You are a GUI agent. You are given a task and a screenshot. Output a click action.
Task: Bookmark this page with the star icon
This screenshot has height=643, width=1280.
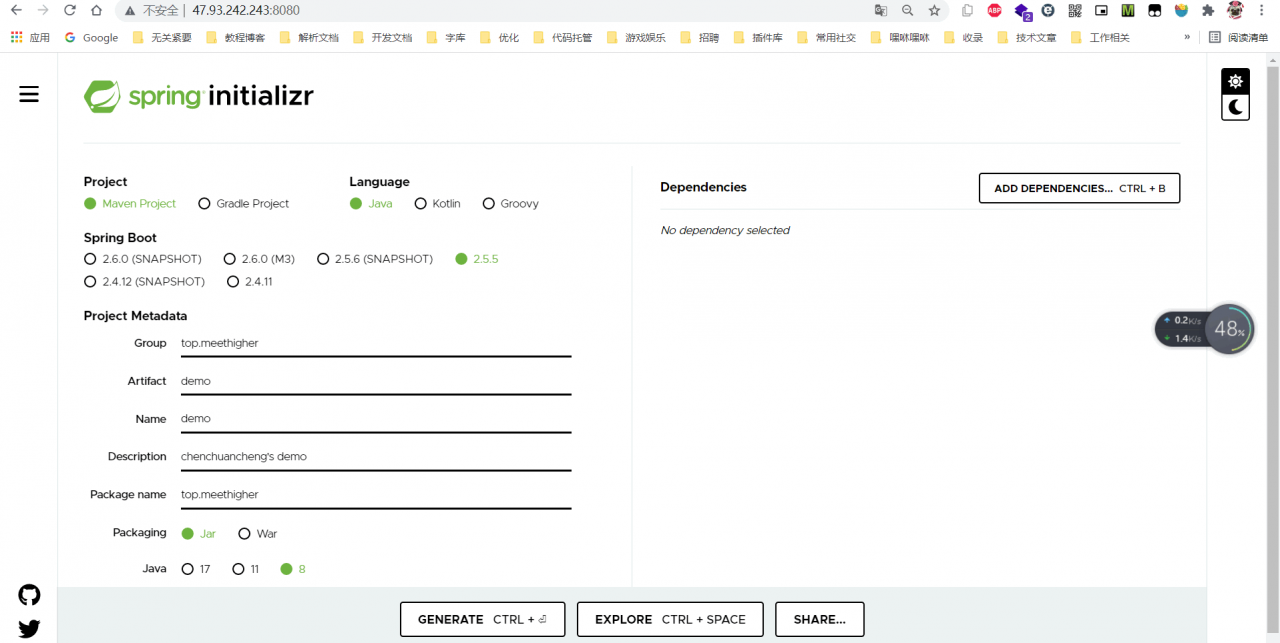pos(934,10)
